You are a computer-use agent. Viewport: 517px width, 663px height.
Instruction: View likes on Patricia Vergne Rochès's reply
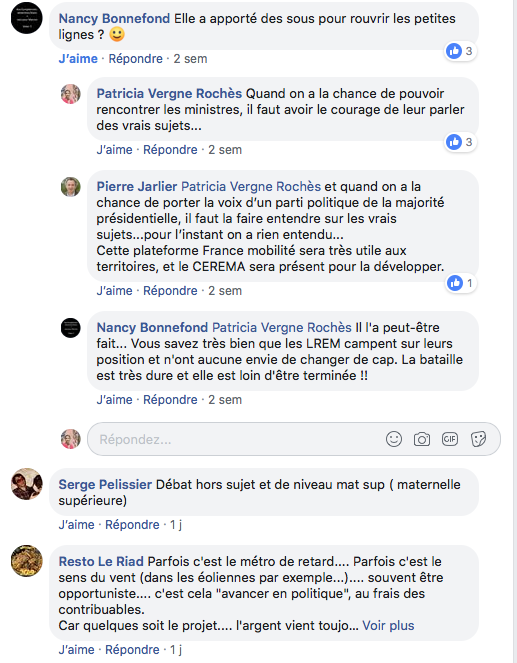460,142
